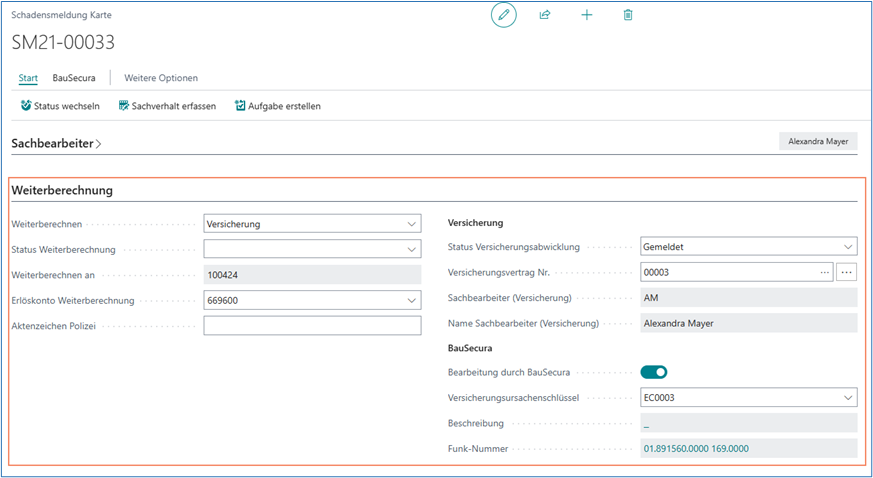Click the Aufgabe erstellen action

(x=278, y=106)
